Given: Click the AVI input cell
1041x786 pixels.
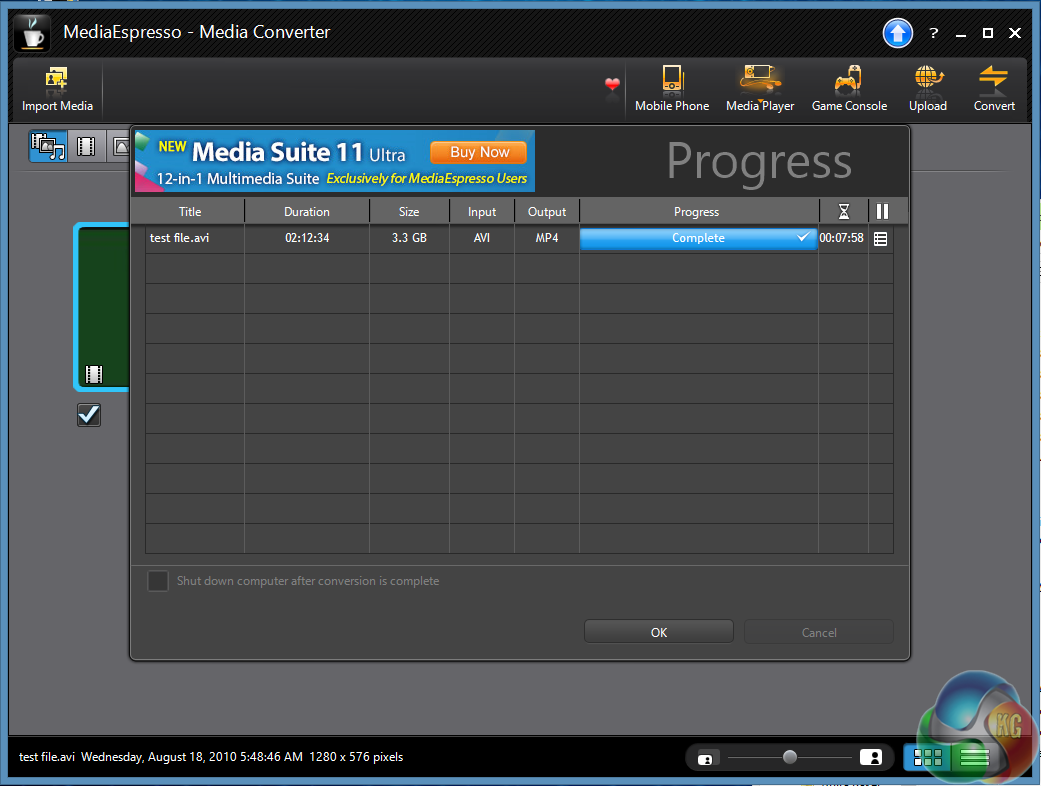Looking at the screenshot, I should 482,238.
